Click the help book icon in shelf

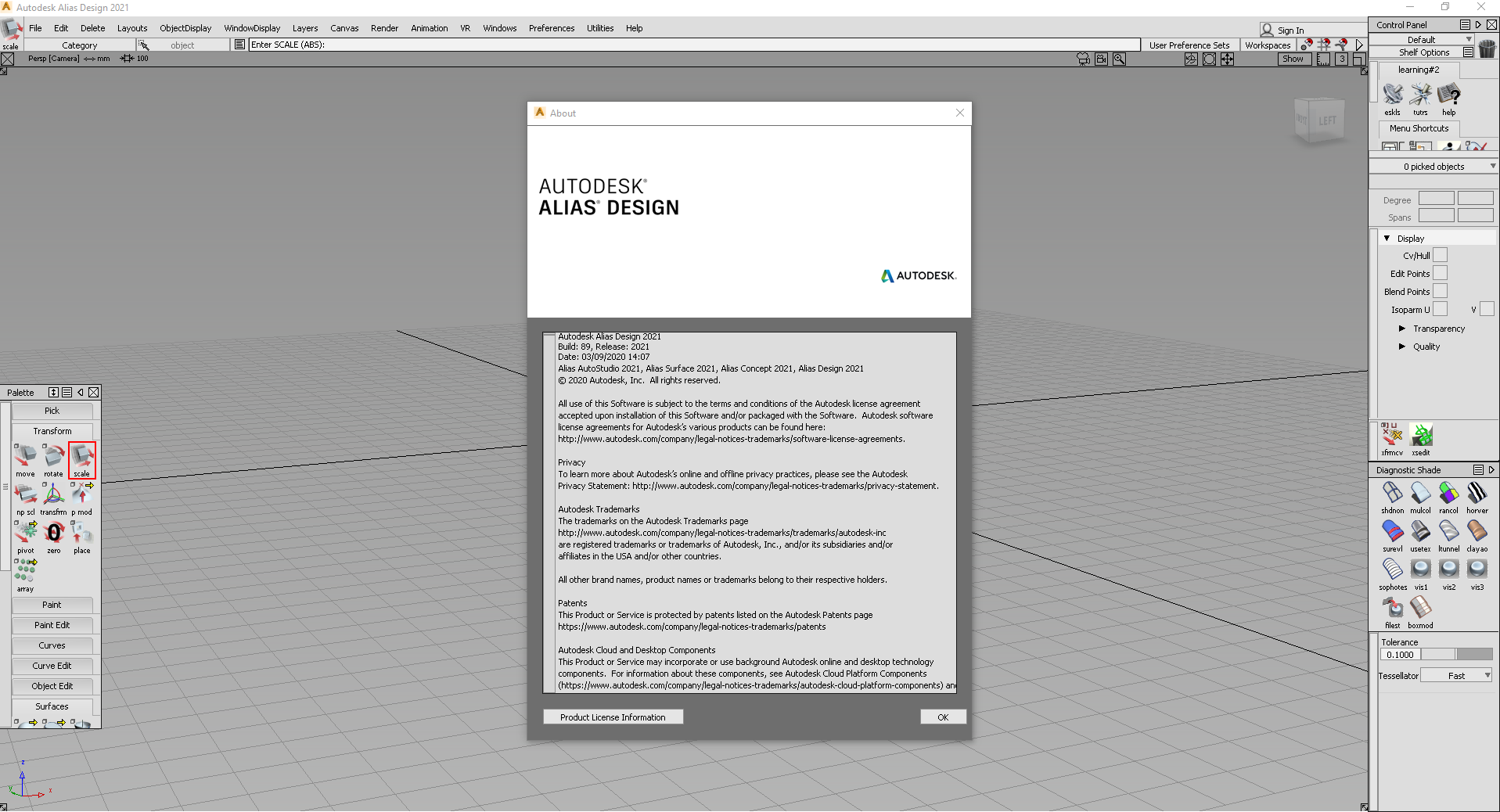pyautogui.click(x=1448, y=99)
